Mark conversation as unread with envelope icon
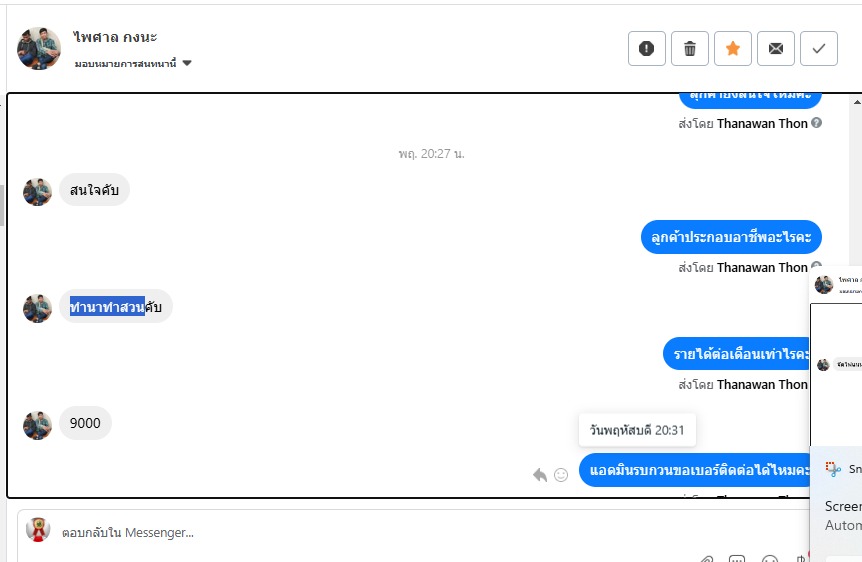The width and height of the screenshot is (862, 562). click(776, 48)
